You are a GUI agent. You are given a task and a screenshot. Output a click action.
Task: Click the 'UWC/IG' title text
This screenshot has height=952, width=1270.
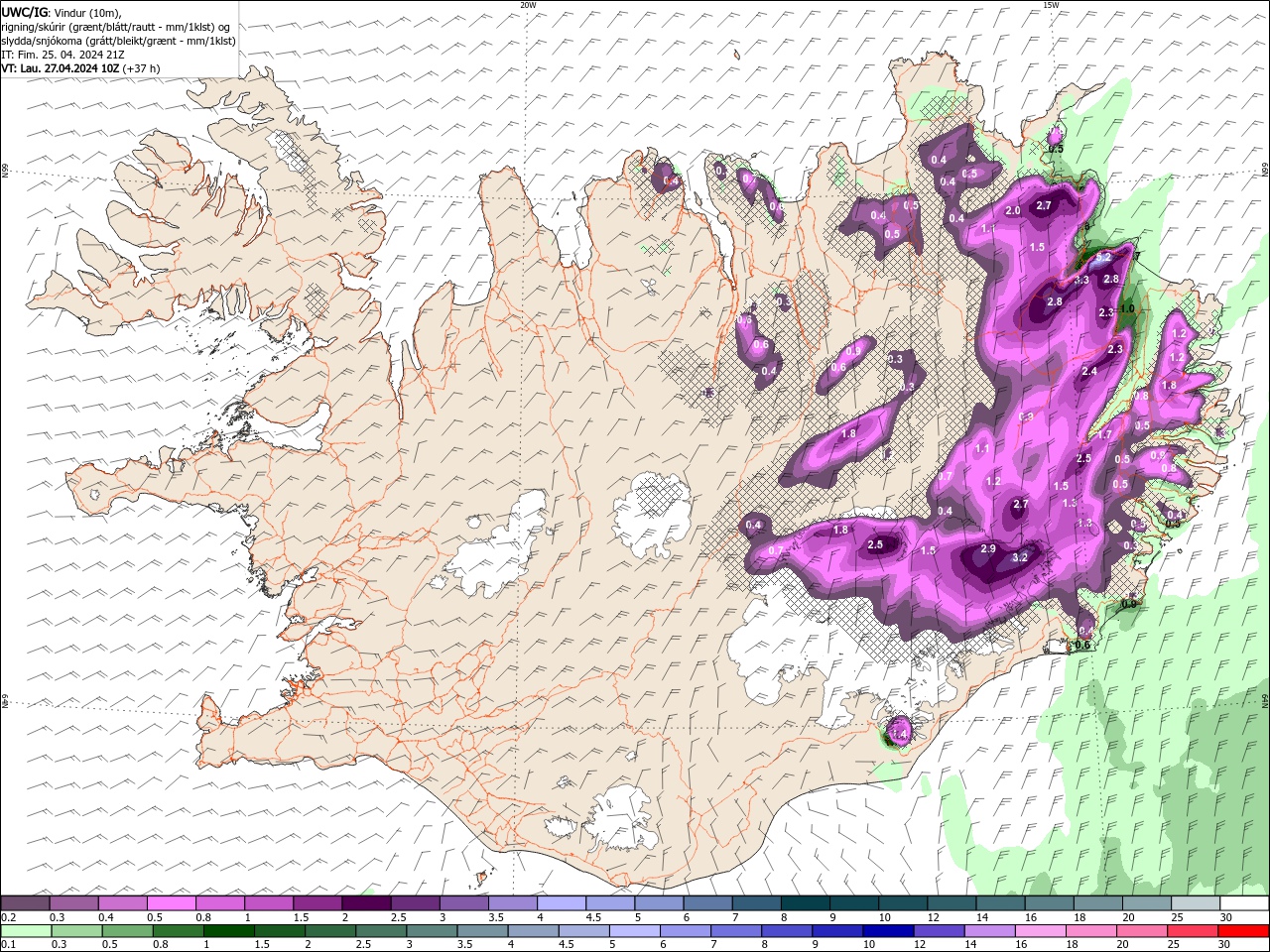pyautogui.click(x=24, y=12)
